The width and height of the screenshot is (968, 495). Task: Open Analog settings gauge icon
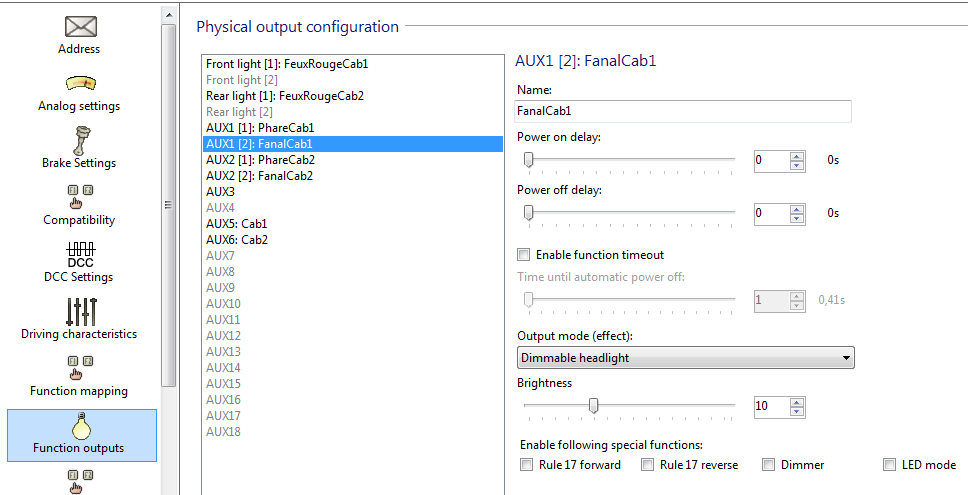(80, 84)
